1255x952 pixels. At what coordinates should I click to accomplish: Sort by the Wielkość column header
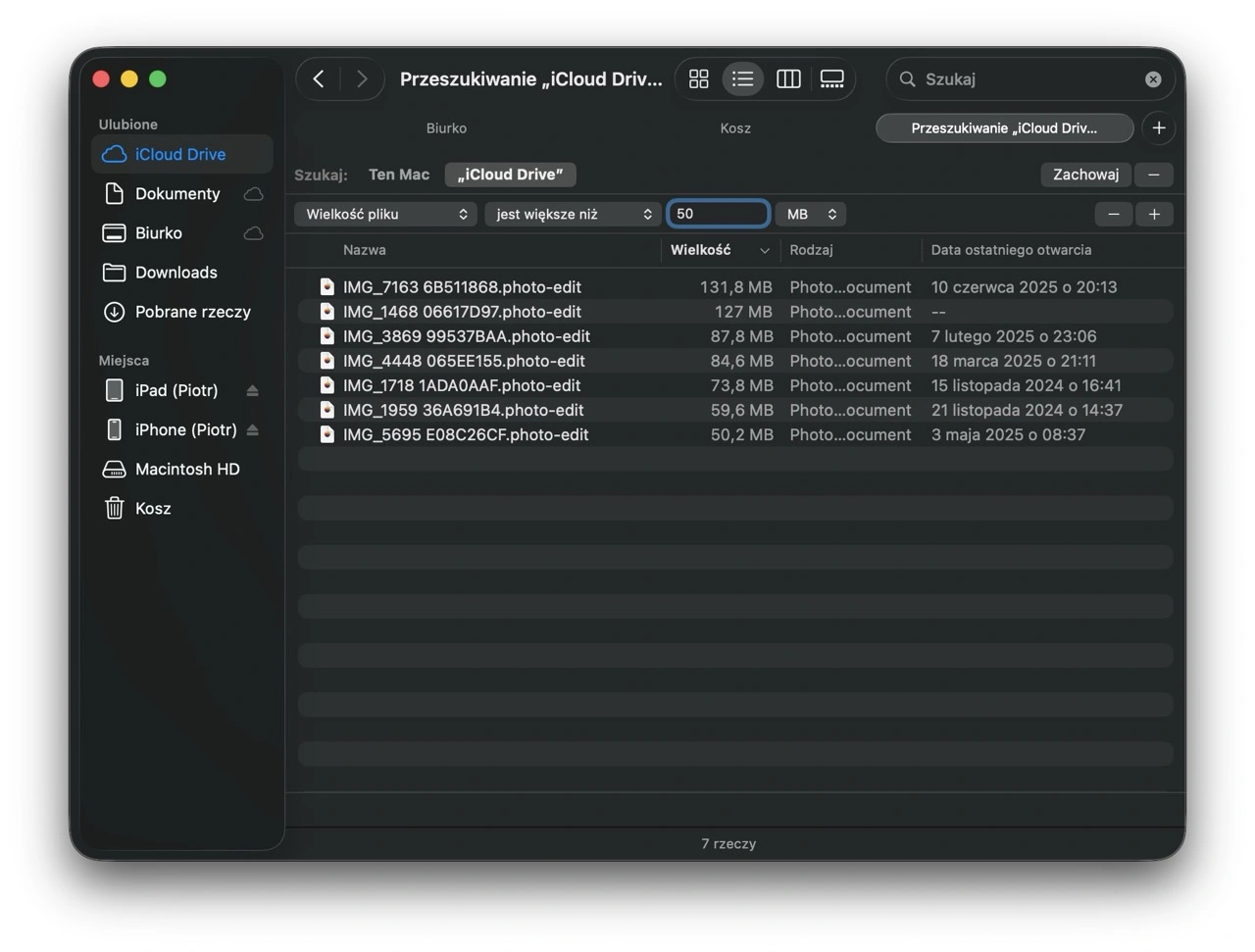click(701, 250)
